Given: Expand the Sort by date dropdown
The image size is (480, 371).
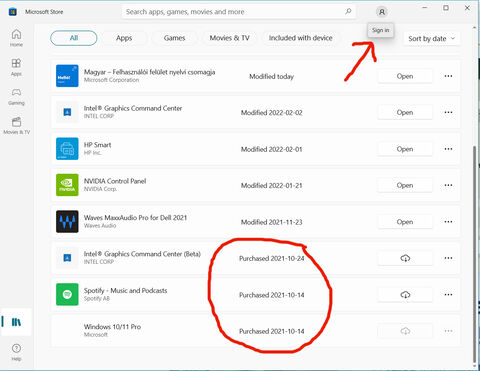Looking at the screenshot, I should [x=431, y=39].
